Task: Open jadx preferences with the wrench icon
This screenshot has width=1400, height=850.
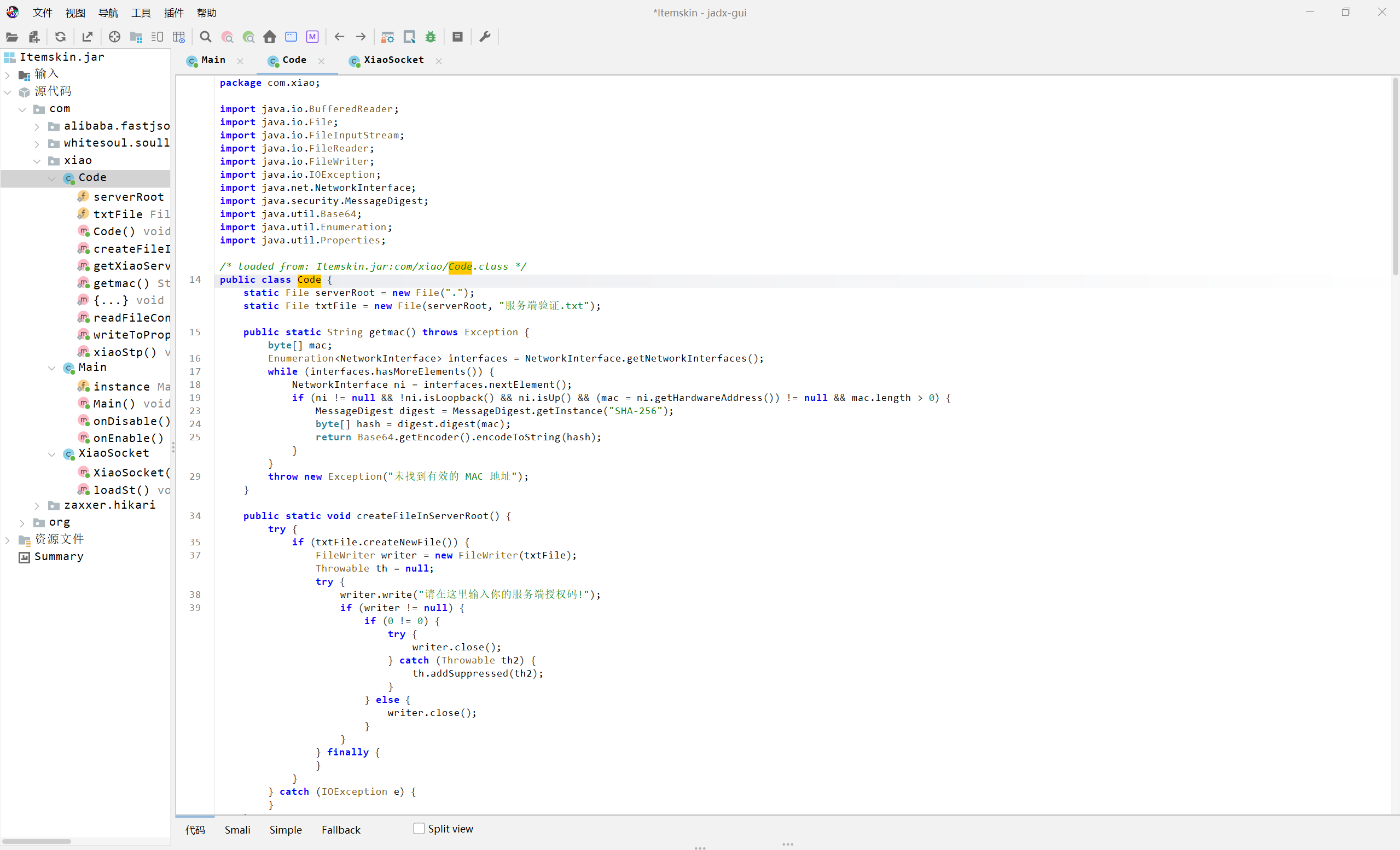Action: [484, 36]
